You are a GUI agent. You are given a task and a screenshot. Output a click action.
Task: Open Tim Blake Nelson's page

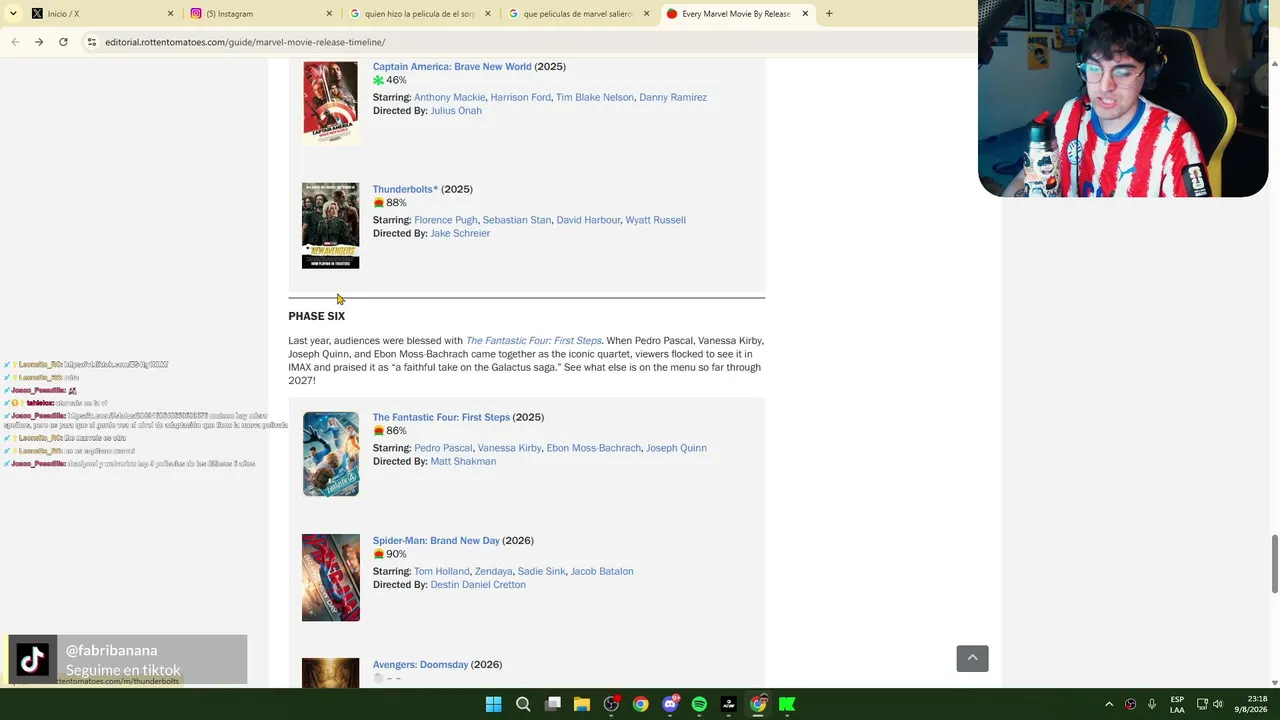tap(595, 98)
